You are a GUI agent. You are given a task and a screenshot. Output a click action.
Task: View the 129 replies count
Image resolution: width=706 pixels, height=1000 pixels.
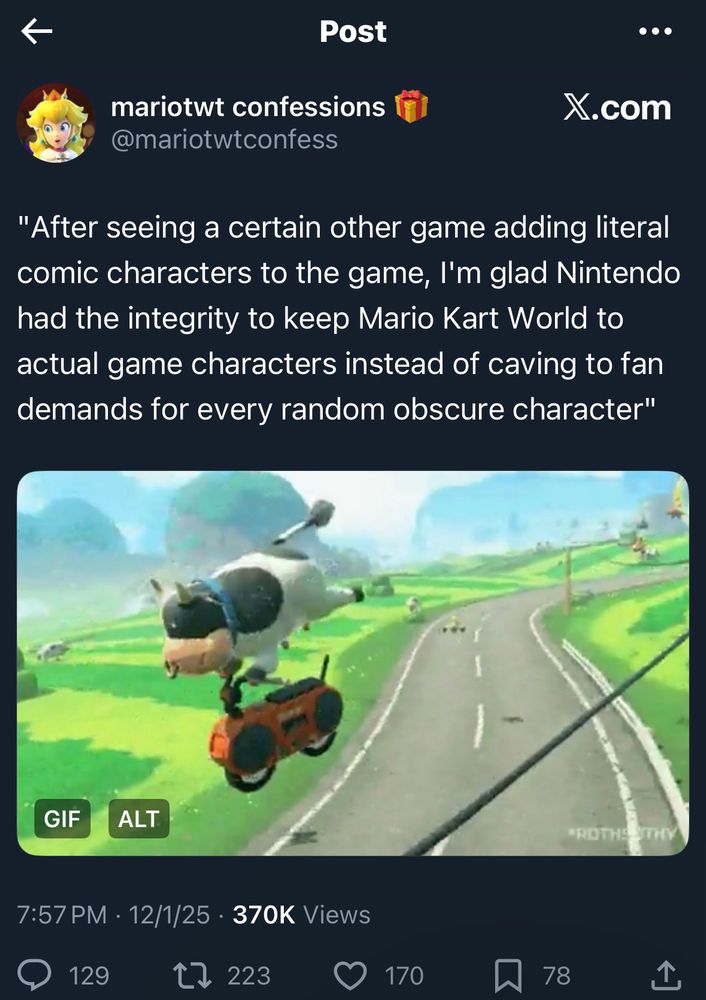point(89,976)
